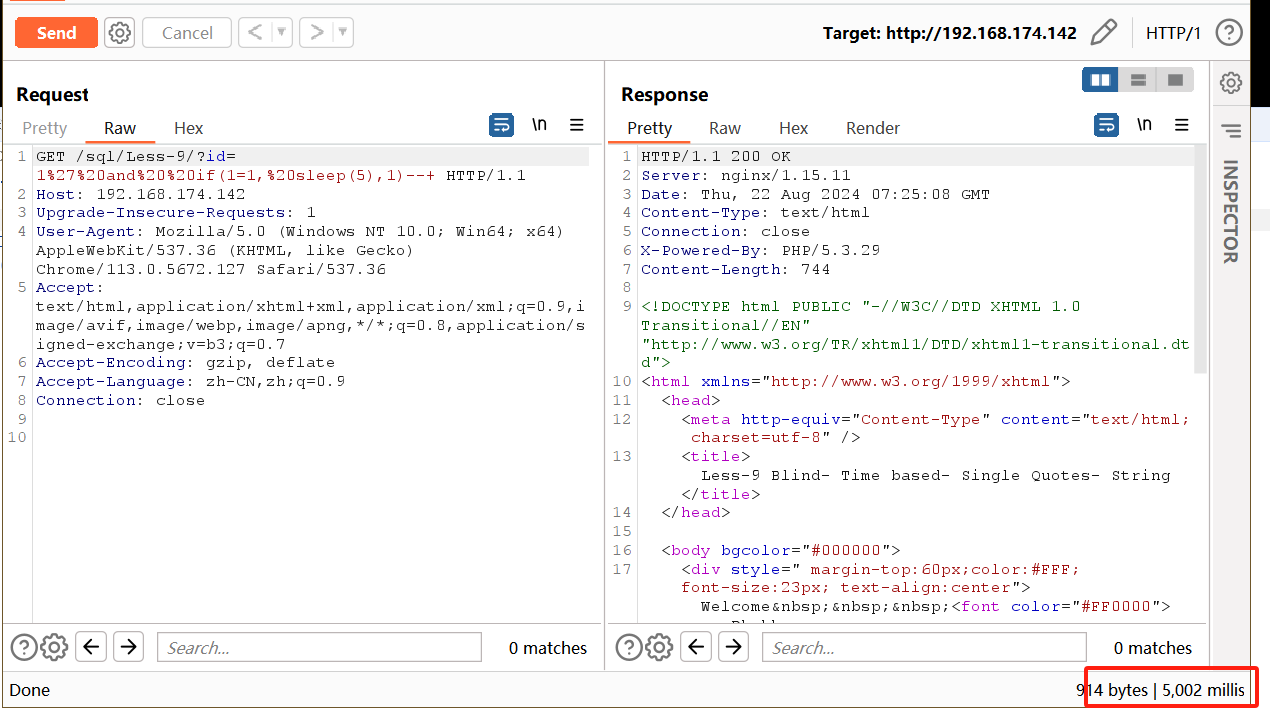Go to next request in history
Image resolution: width=1270 pixels, height=710 pixels.
click(x=317, y=33)
